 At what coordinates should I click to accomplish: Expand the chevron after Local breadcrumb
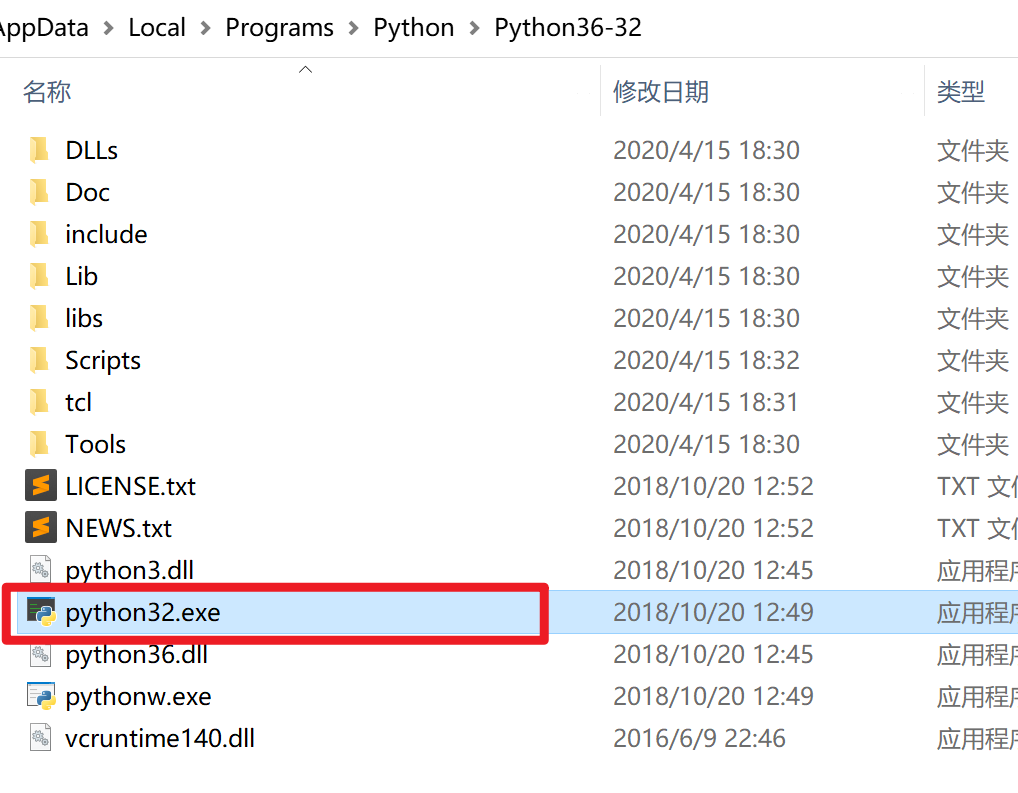205,28
